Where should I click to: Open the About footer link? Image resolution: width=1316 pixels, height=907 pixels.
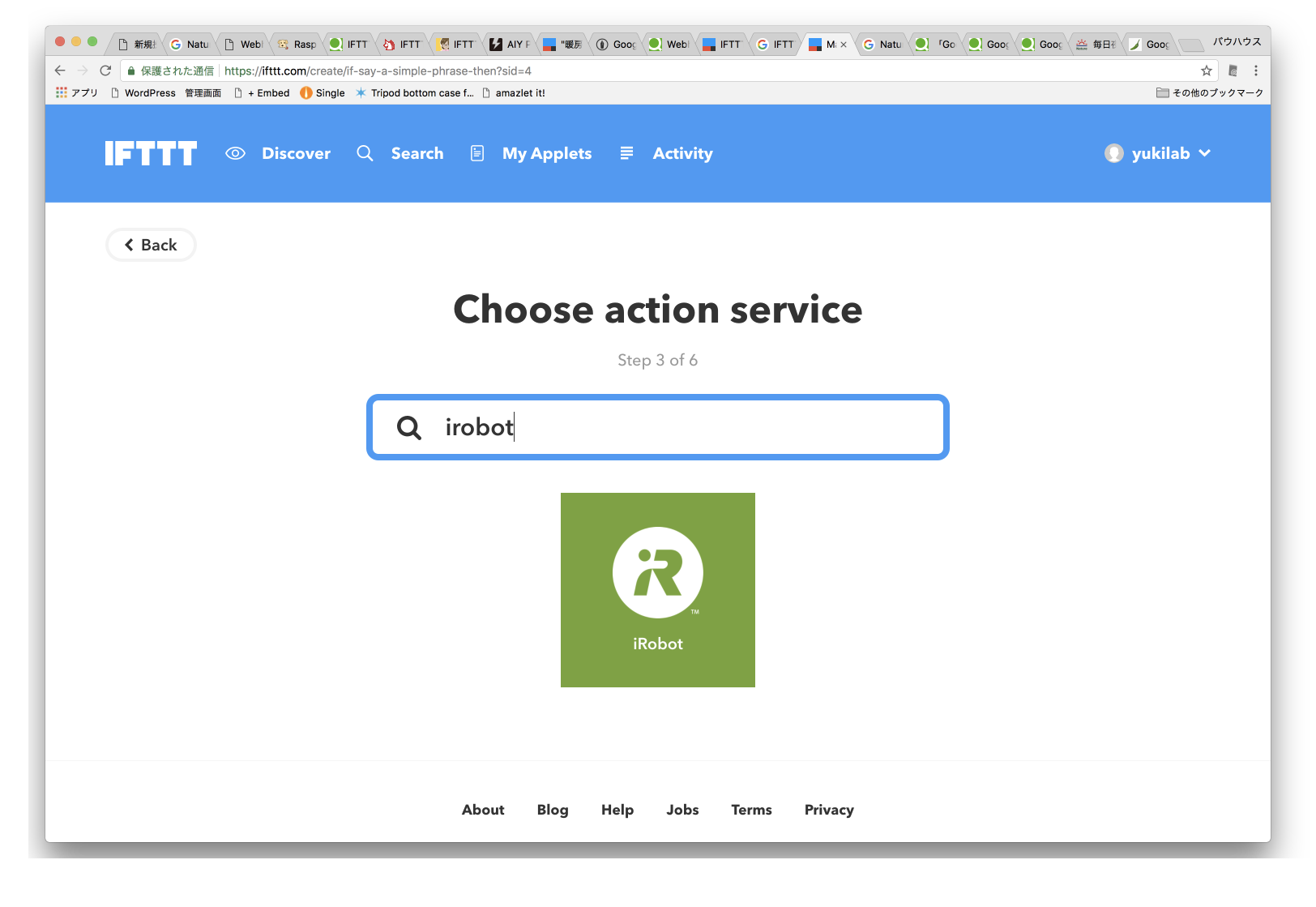point(483,810)
